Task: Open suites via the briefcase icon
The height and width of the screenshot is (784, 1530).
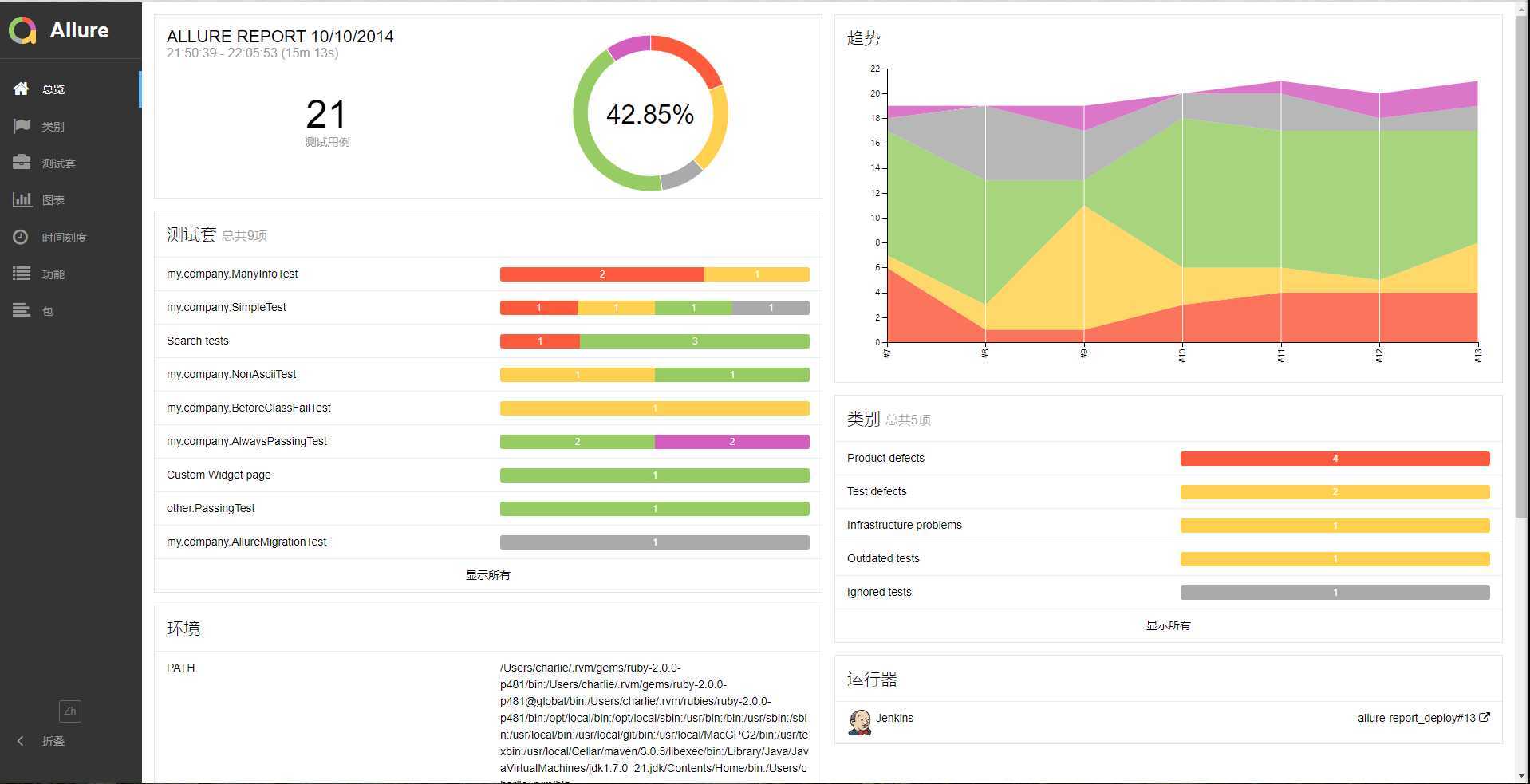Action: (x=22, y=163)
